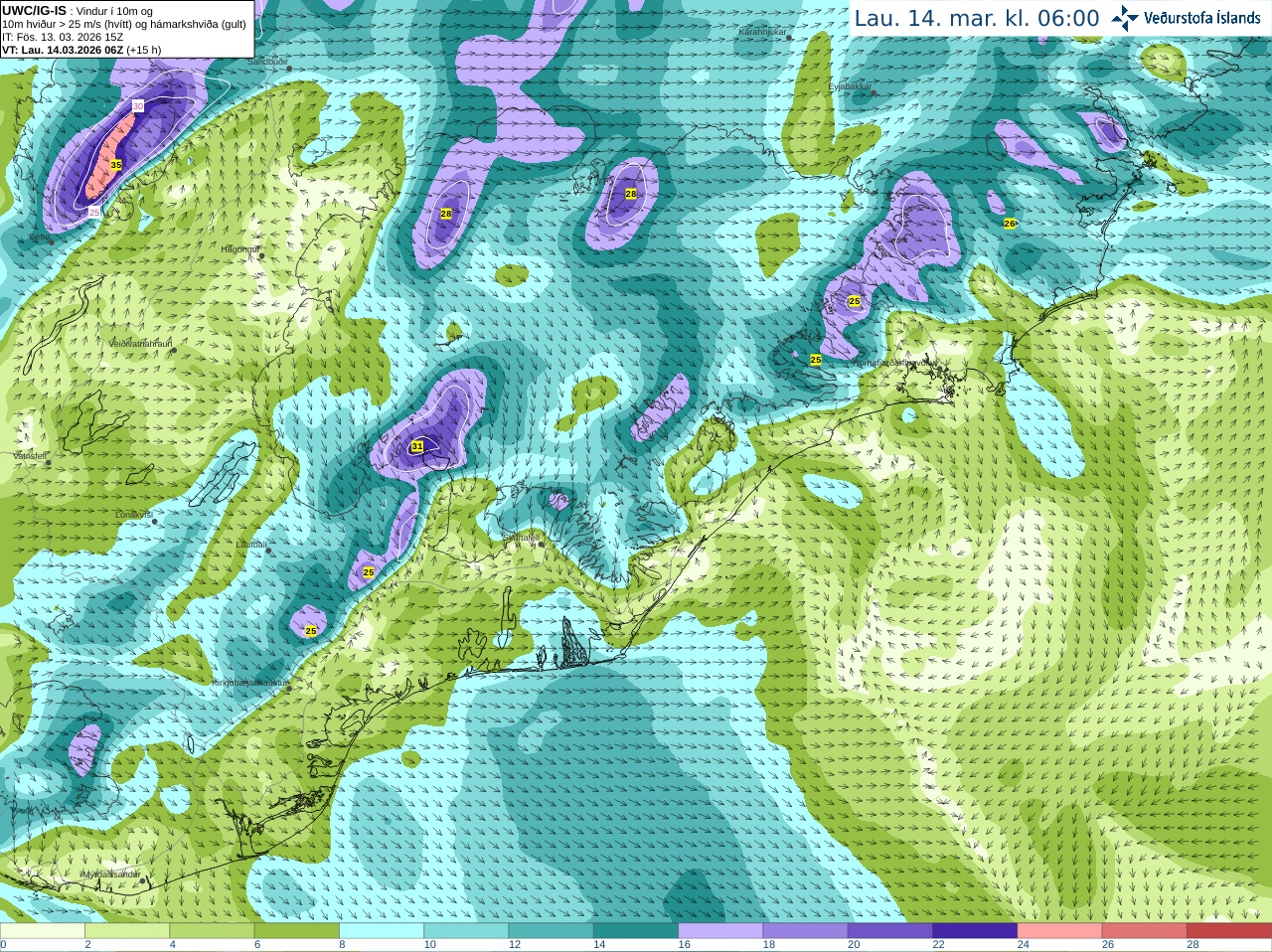Click the yellow 35 gust marker
This screenshot has width=1272, height=952.
(116, 165)
